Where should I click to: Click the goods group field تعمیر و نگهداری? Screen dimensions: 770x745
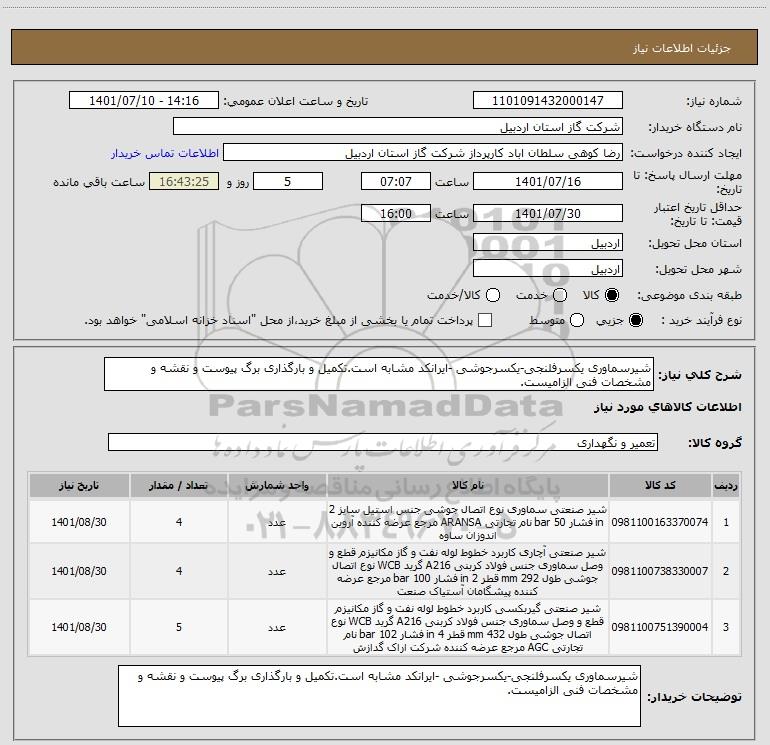383,442
